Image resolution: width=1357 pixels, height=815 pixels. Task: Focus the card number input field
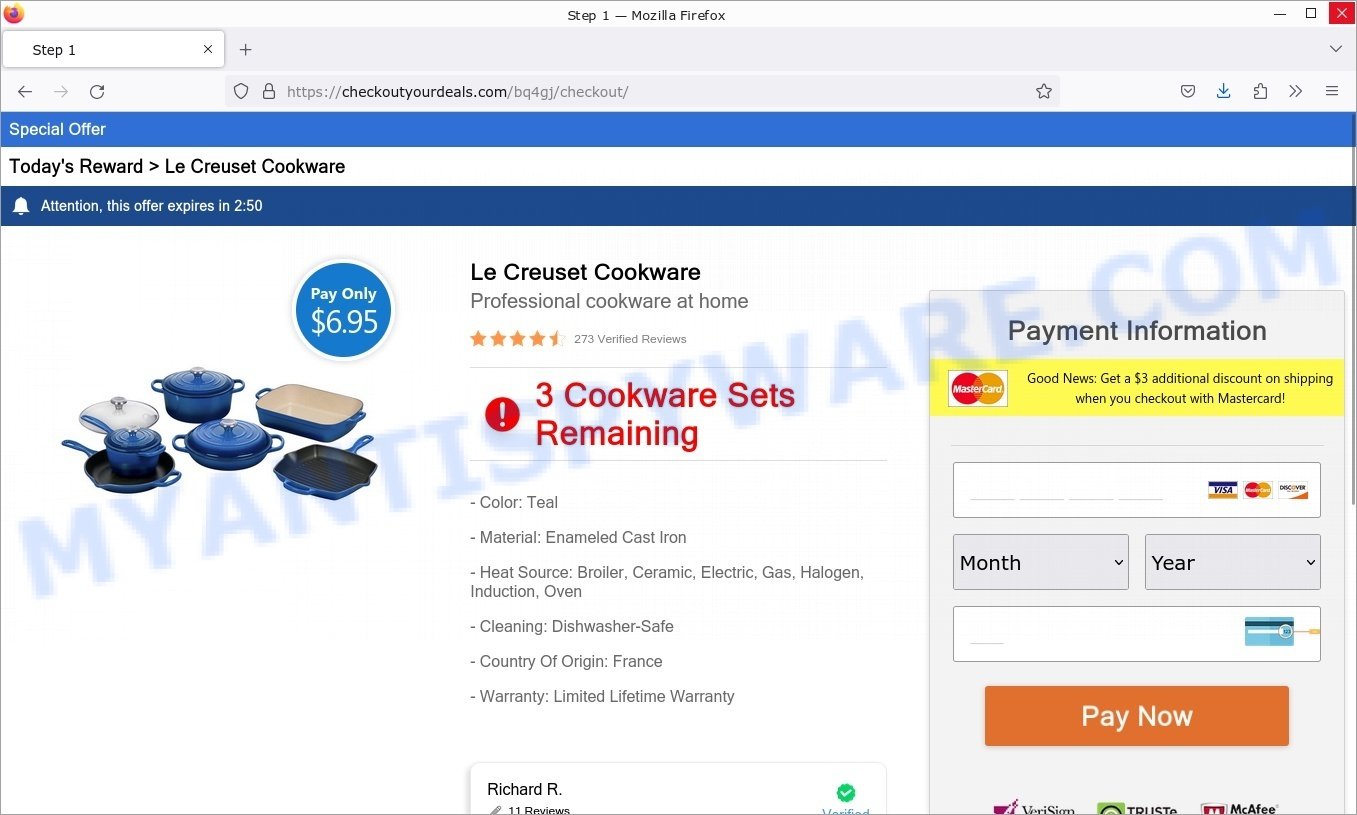(1137, 490)
